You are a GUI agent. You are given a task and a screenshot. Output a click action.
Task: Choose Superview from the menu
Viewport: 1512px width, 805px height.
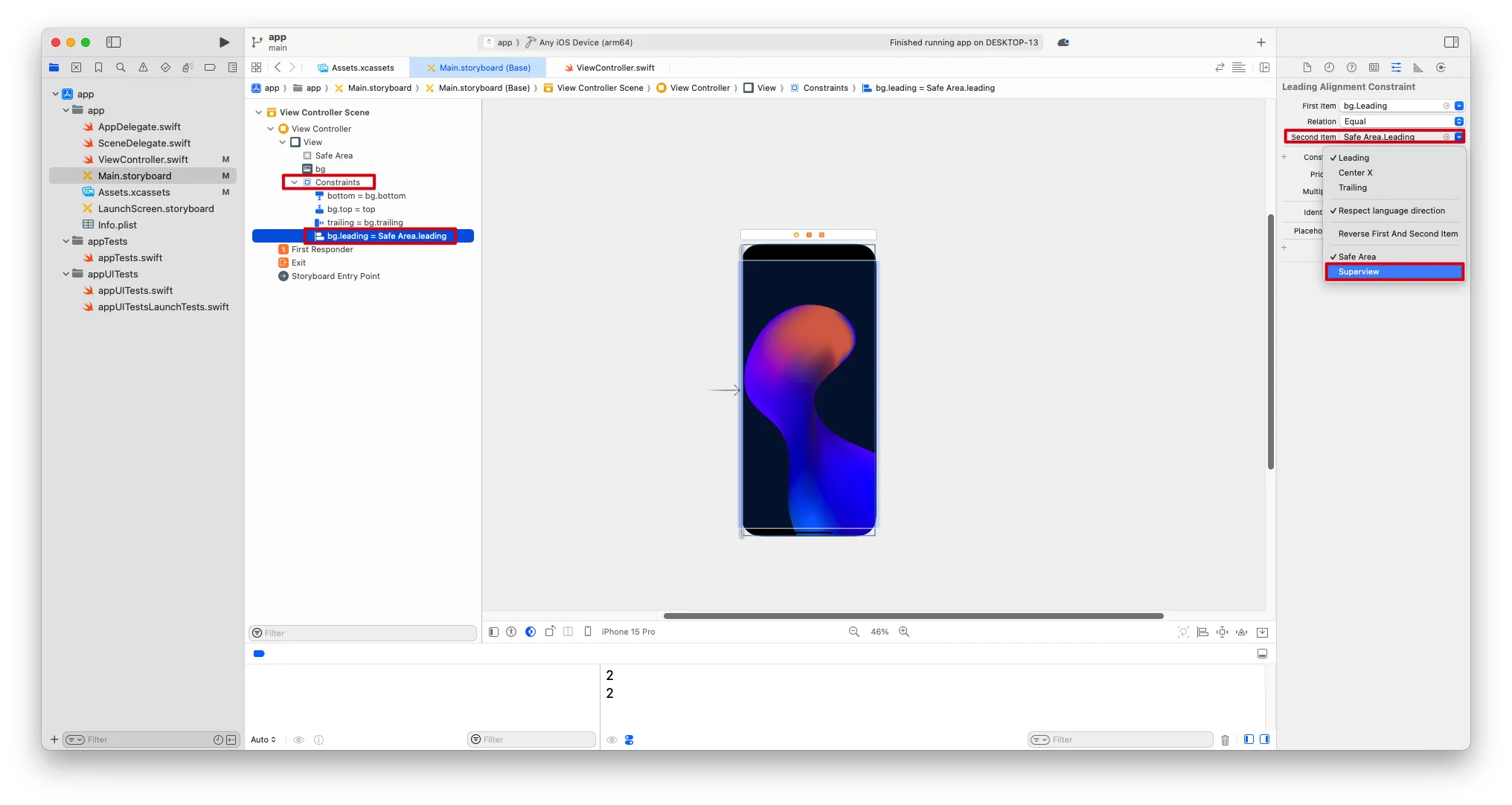[x=1359, y=272]
